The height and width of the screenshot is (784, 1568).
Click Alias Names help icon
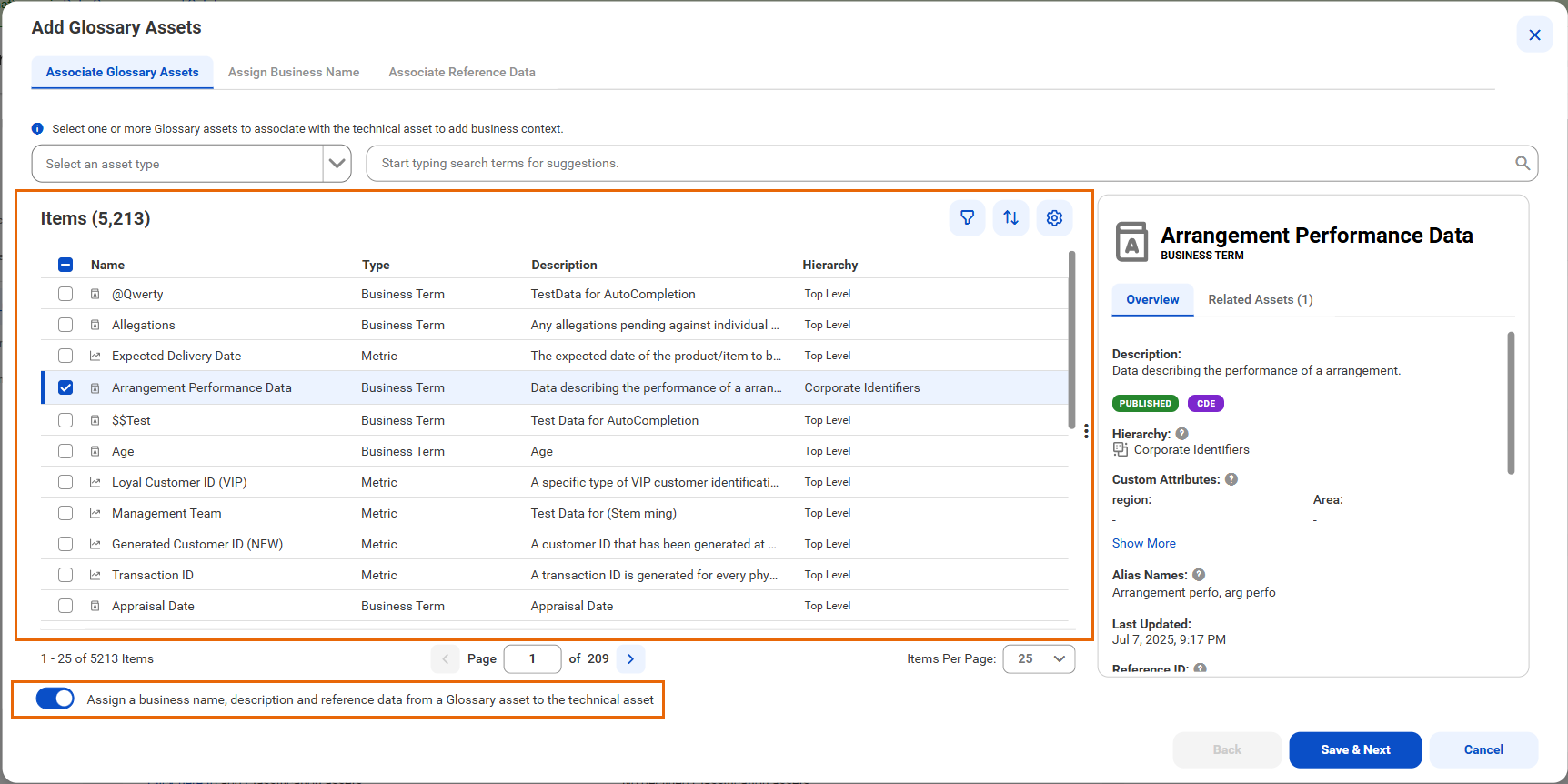(x=1199, y=575)
